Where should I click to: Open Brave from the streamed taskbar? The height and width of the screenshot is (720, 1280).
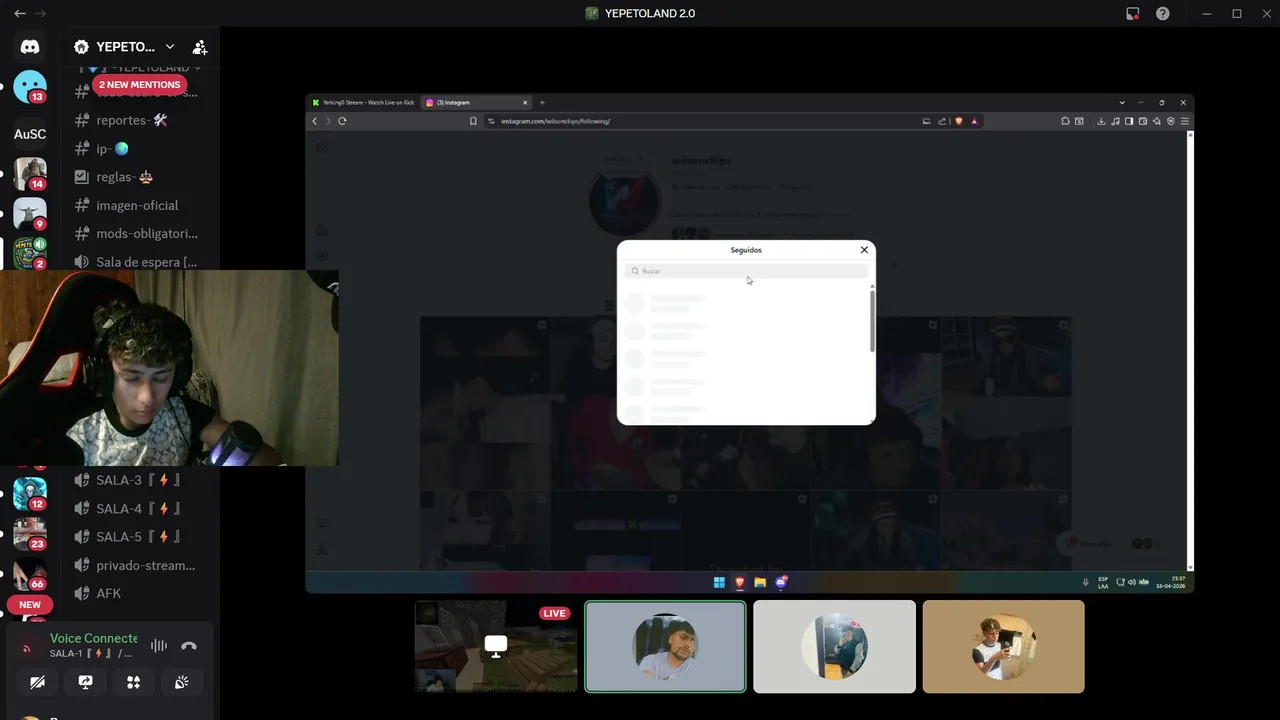coord(740,582)
